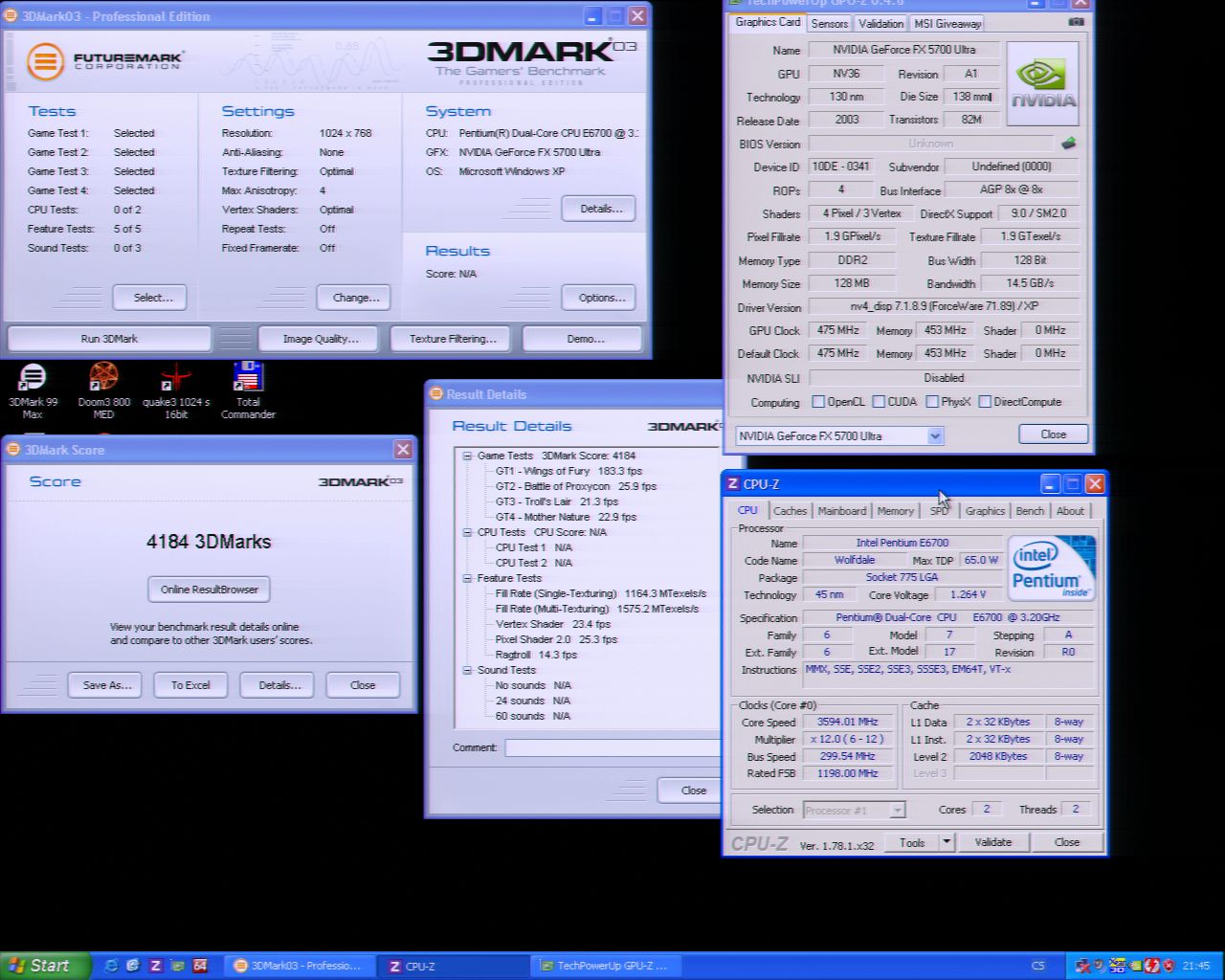Click Validate button in CPU-Z
The height and width of the screenshot is (980, 1225).
click(x=992, y=842)
